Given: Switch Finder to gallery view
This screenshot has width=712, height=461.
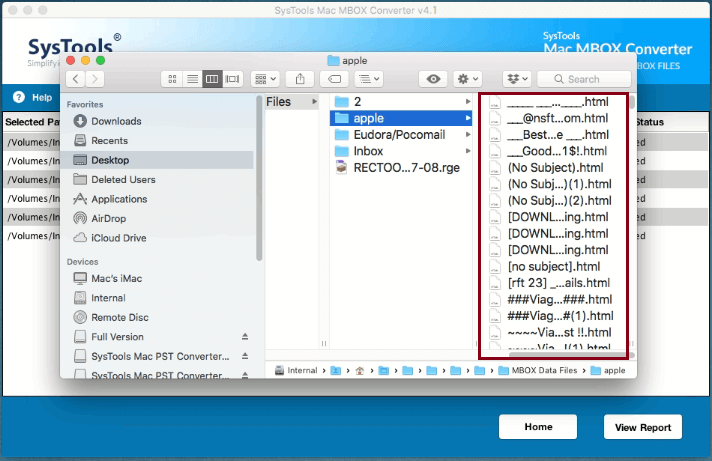Looking at the screenshot, I should (x=232, y=79).
